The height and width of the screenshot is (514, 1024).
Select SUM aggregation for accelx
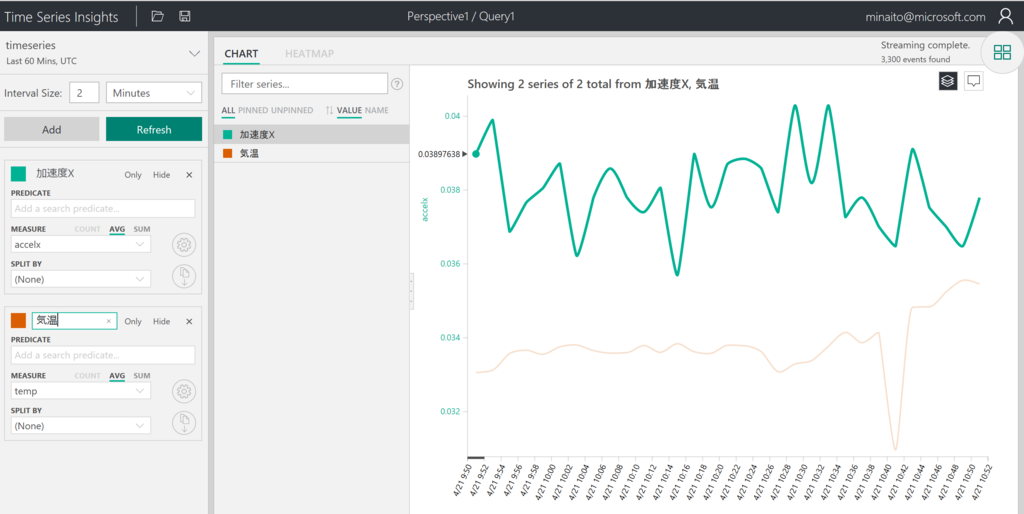[142, 229]
